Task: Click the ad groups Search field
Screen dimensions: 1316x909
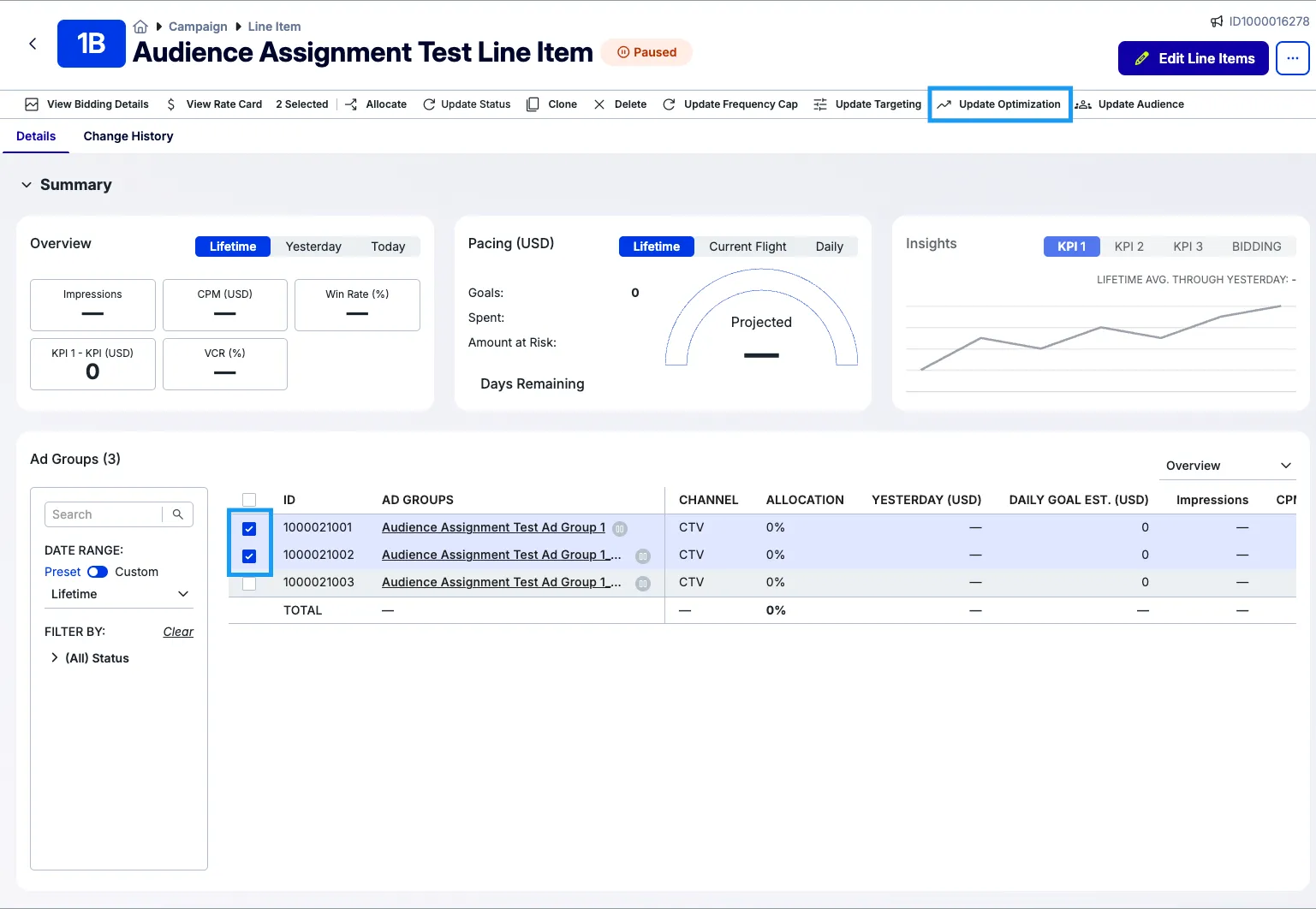Action: (103, 514)
